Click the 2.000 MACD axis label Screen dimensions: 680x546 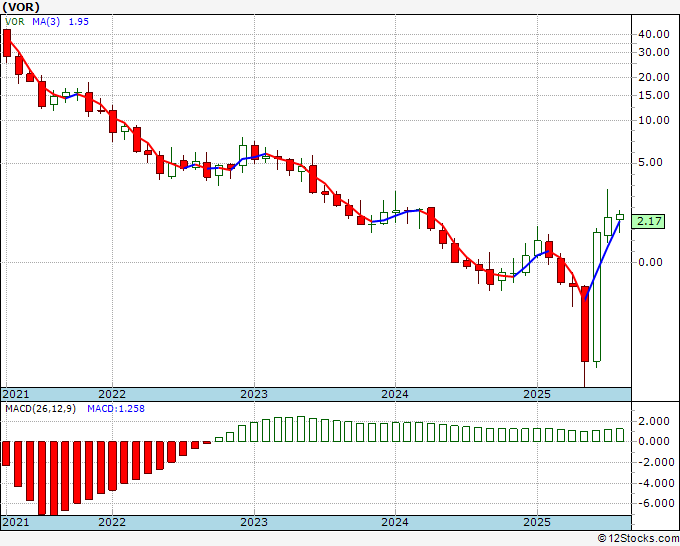point(654,421)
